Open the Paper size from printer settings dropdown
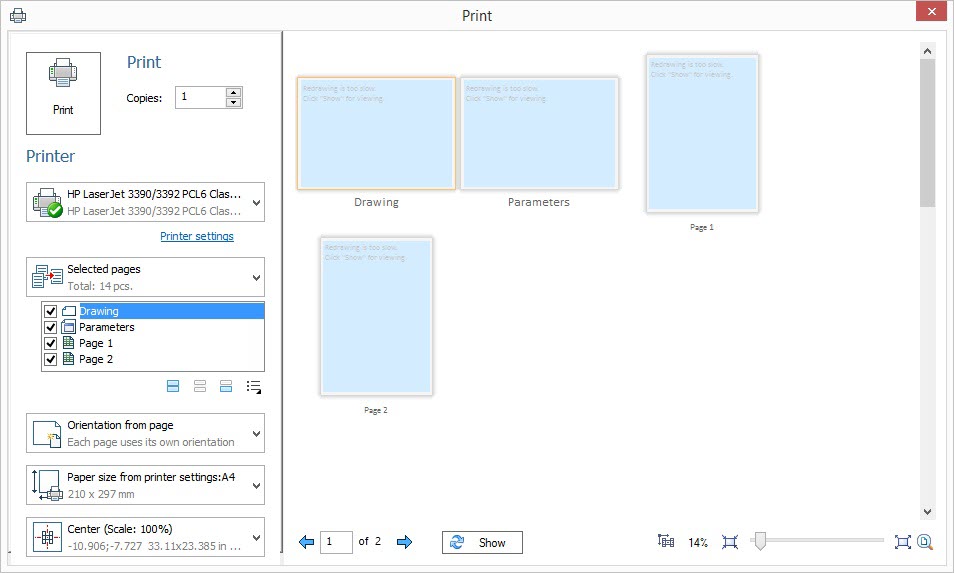 click(x=145, y=485)
